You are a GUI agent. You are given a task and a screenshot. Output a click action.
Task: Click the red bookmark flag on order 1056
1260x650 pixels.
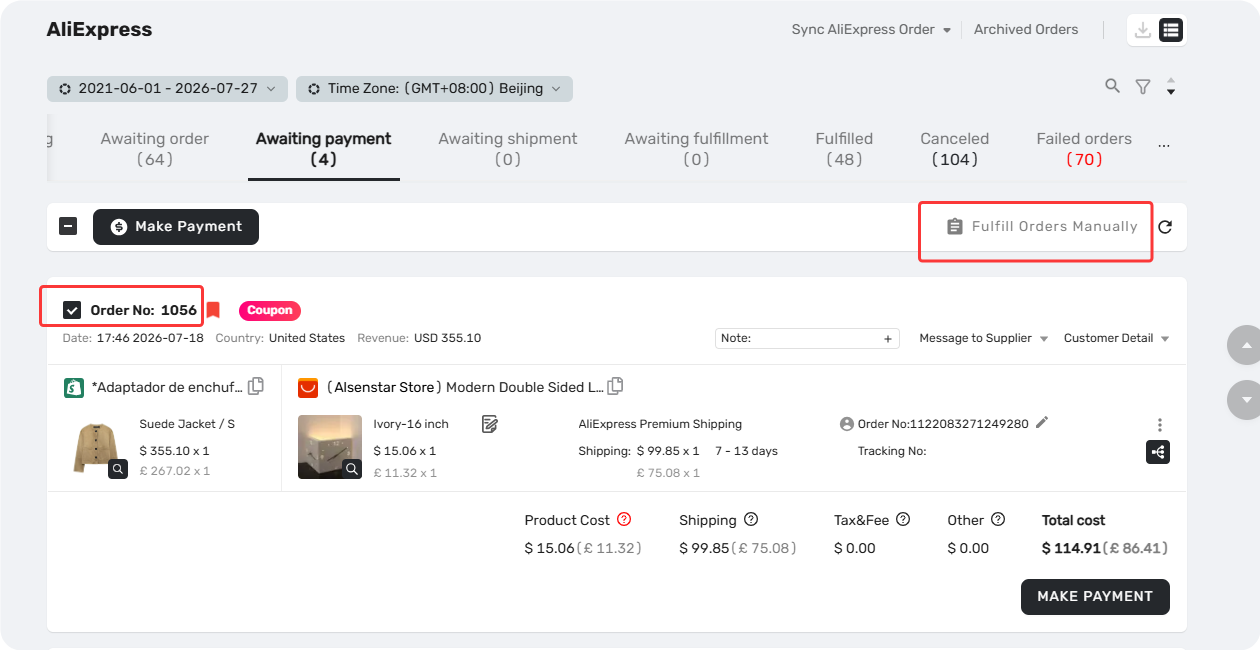tap(213, 310)
